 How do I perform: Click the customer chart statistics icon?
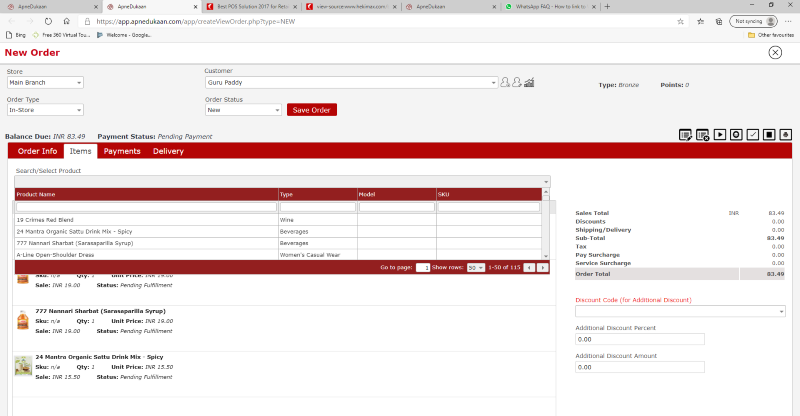(529, 83)
